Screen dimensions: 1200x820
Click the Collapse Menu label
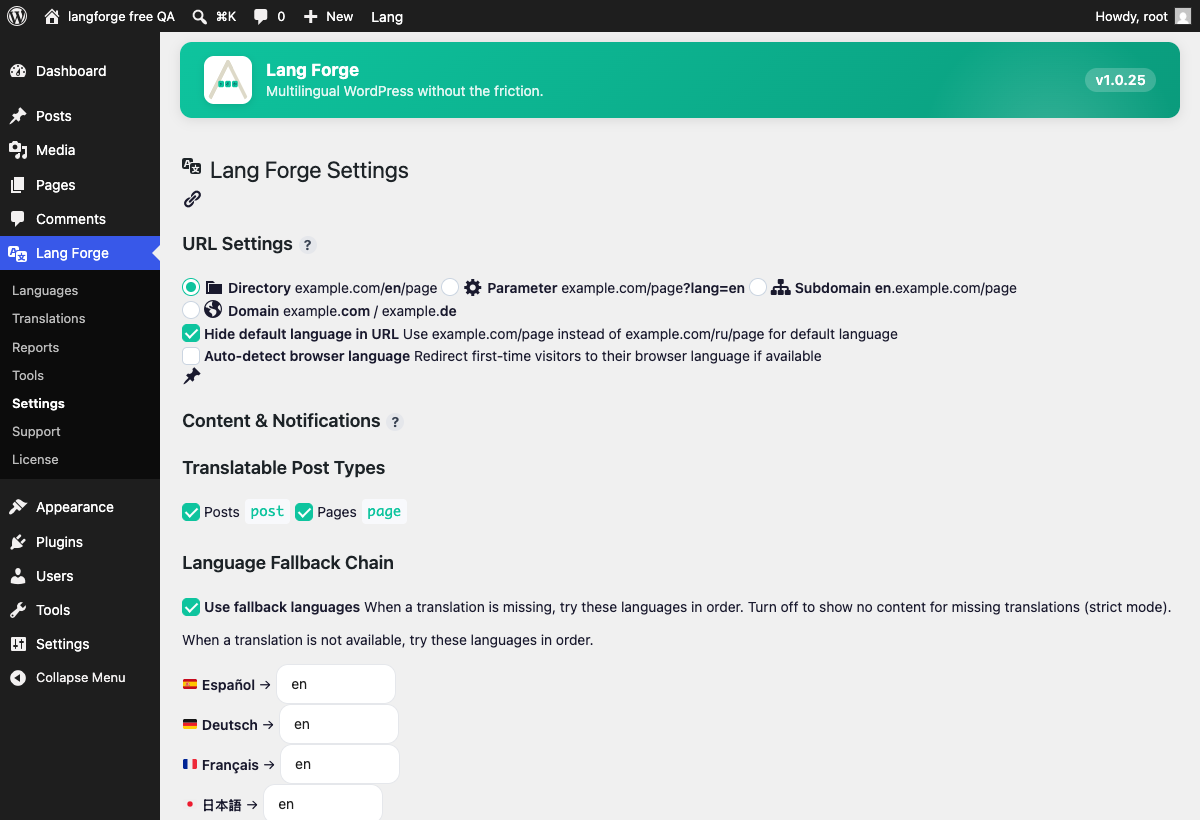tap(81, 677)
